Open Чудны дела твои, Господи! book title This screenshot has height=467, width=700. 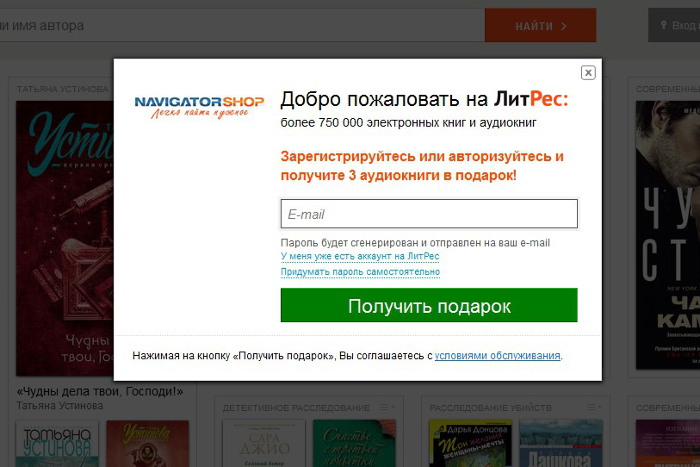[100, 392]
